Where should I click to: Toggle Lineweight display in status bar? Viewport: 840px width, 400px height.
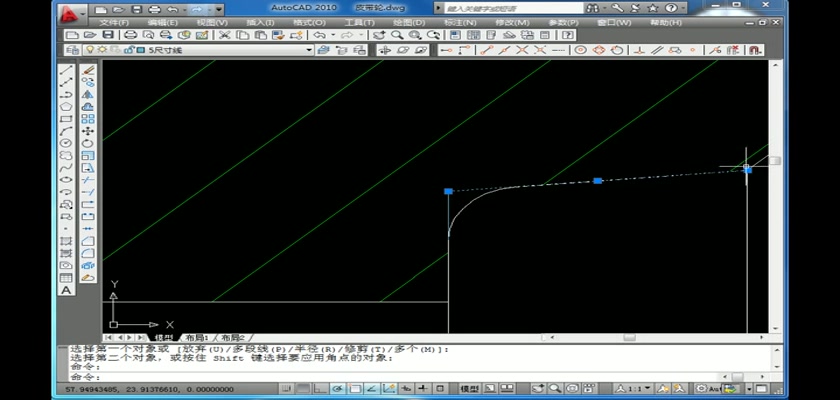pos(423,388)
